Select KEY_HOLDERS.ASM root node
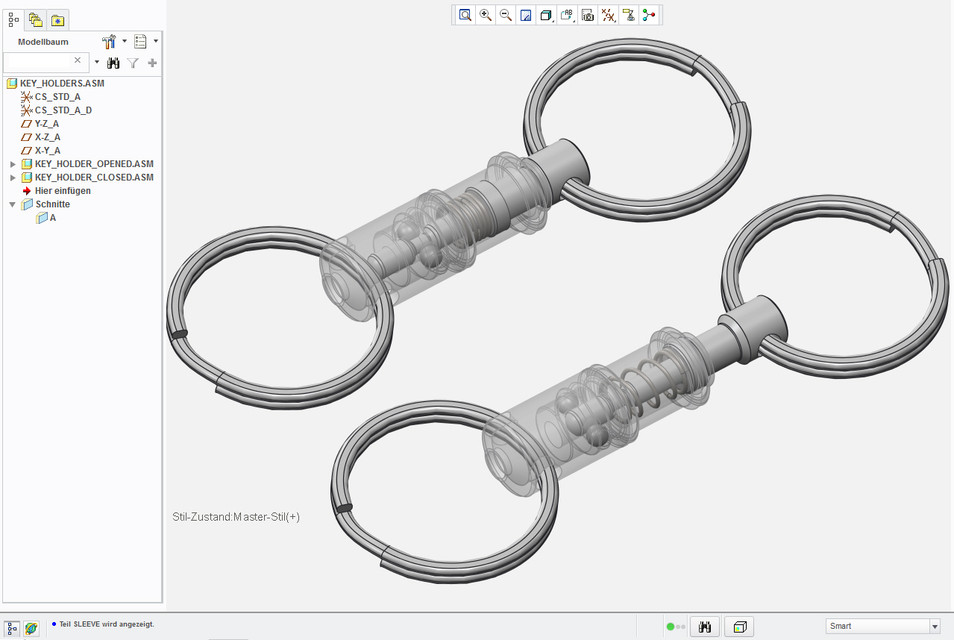This screenshot has height=640, width=954. coord(61,83)
